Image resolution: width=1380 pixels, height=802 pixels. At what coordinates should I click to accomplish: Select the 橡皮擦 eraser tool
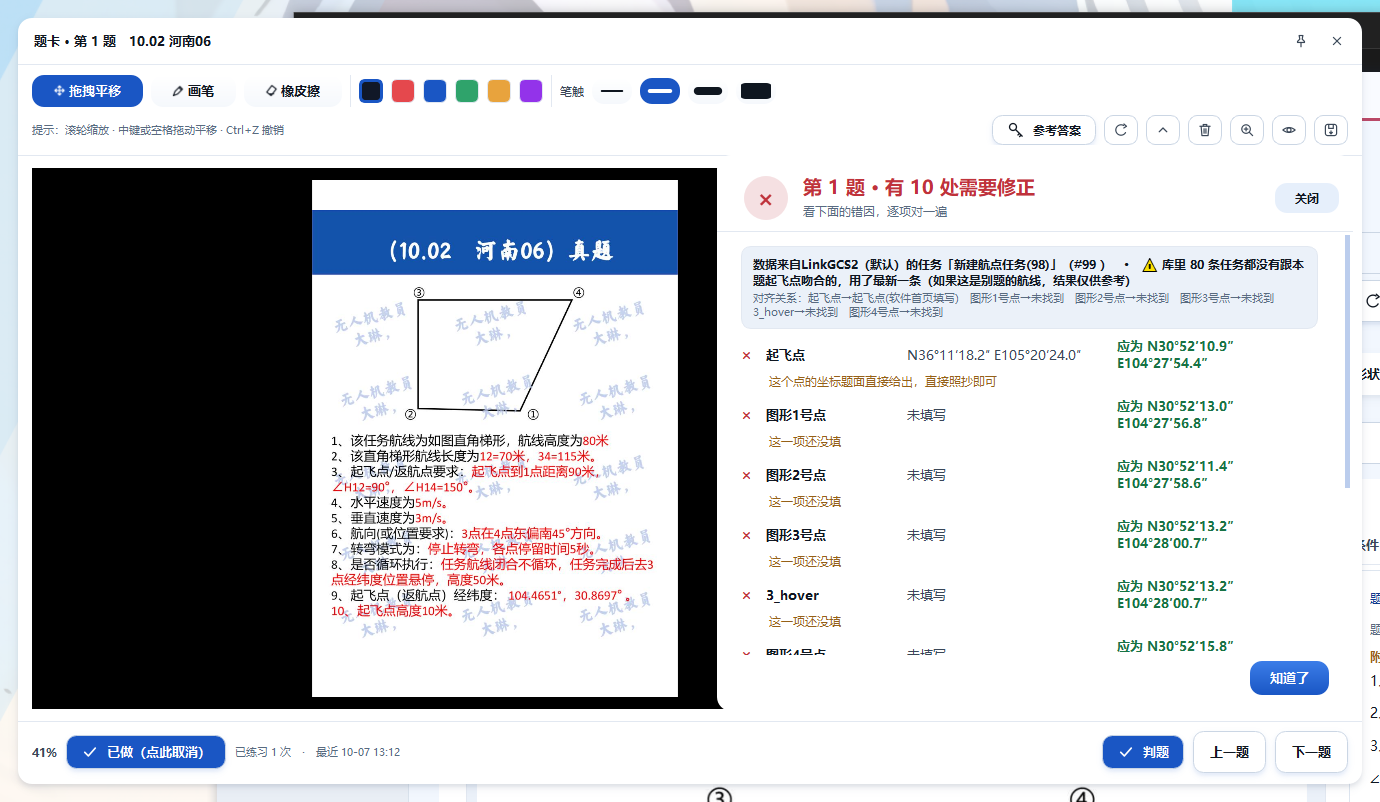[x=293, y=91]
